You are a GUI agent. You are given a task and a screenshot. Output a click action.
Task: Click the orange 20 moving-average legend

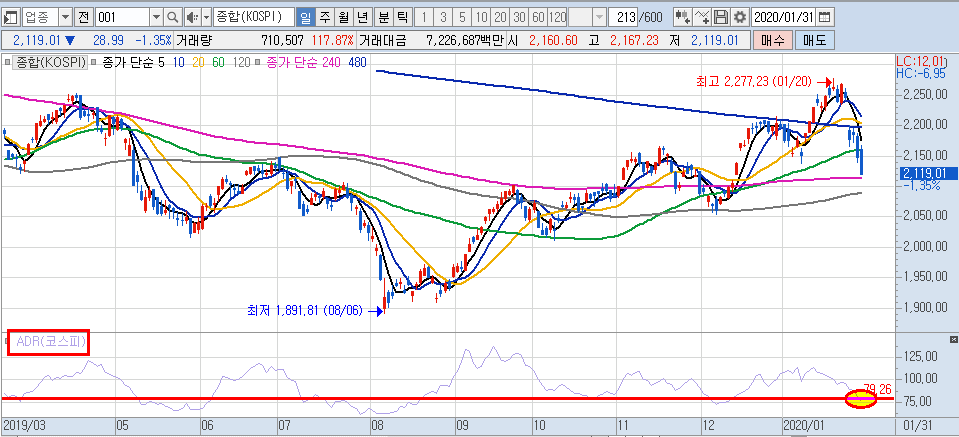tap(198, 62)
